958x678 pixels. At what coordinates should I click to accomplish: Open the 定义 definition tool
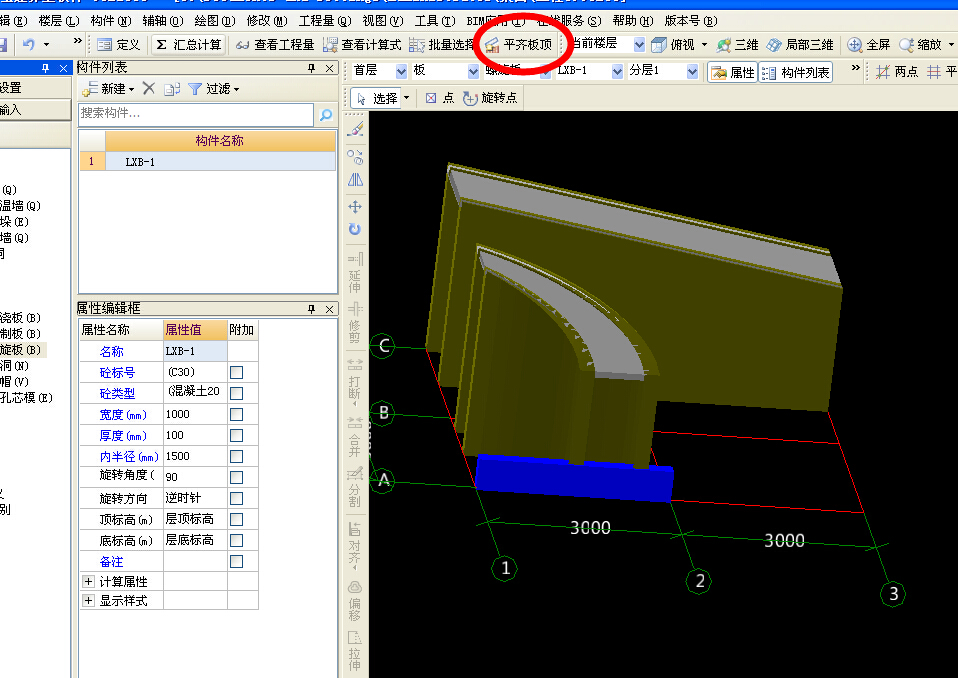[x=119, y=45]
